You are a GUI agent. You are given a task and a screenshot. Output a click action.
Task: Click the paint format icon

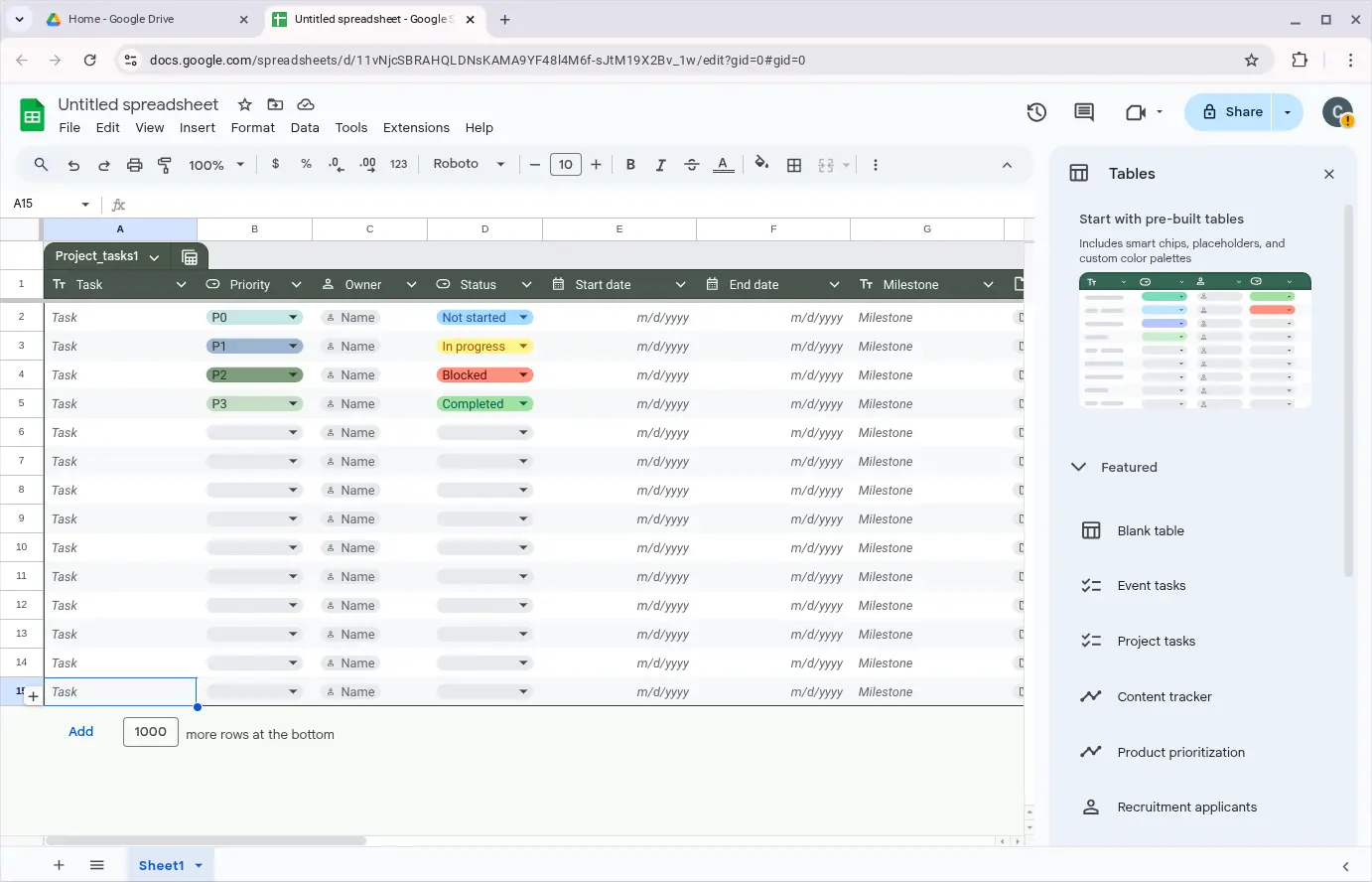click(165, 165)
